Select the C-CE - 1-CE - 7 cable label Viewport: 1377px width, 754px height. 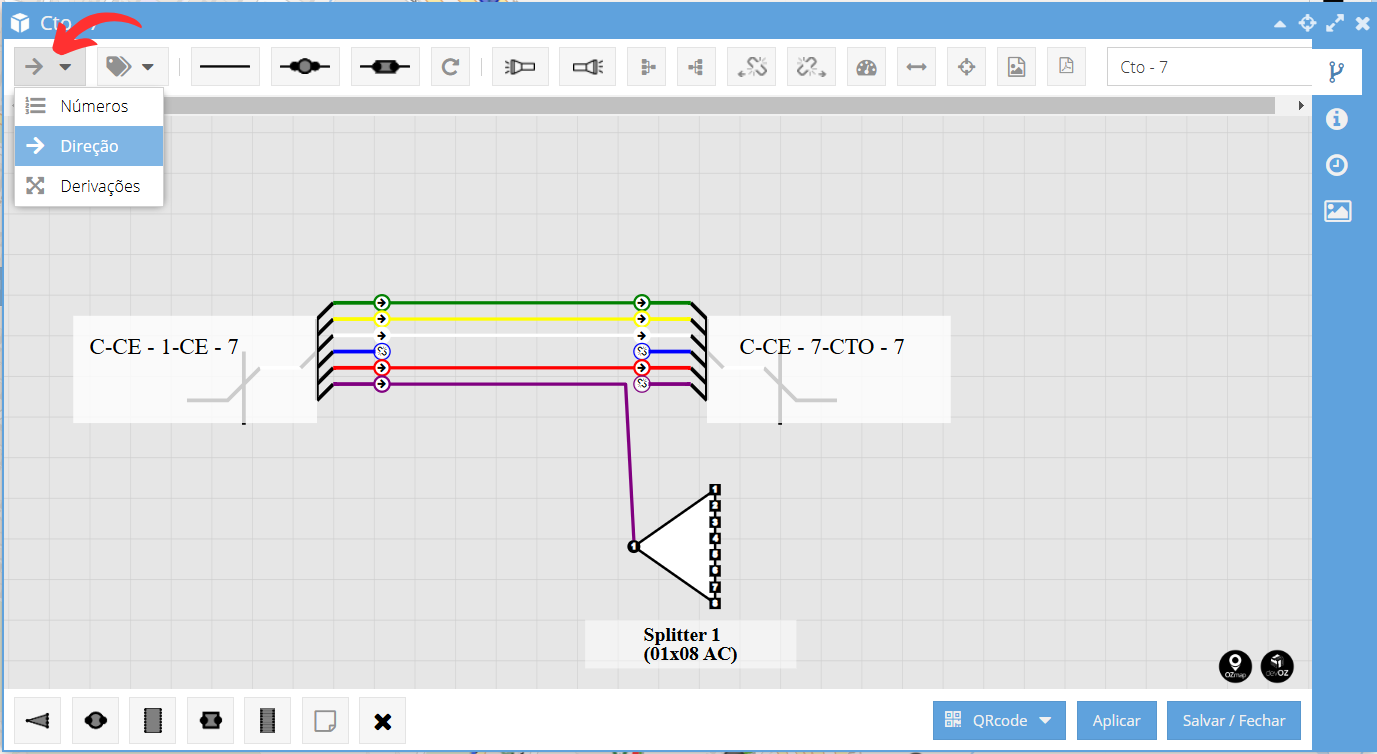click(x=164, y=347)
